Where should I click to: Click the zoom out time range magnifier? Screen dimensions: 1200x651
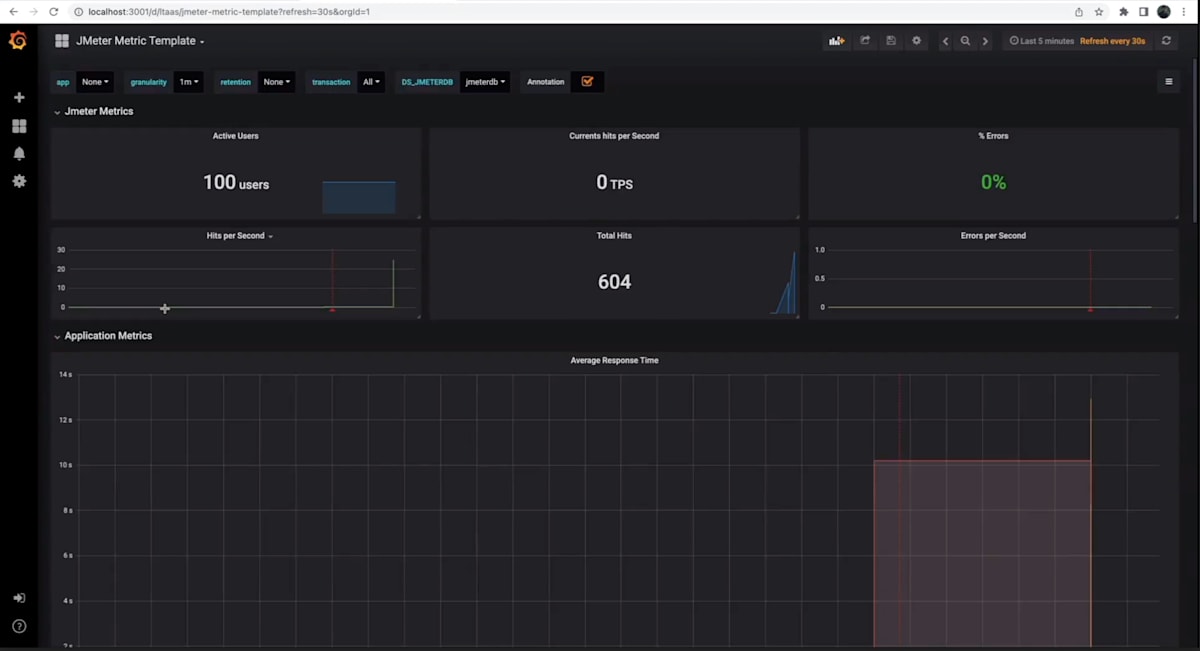point(965,41)
